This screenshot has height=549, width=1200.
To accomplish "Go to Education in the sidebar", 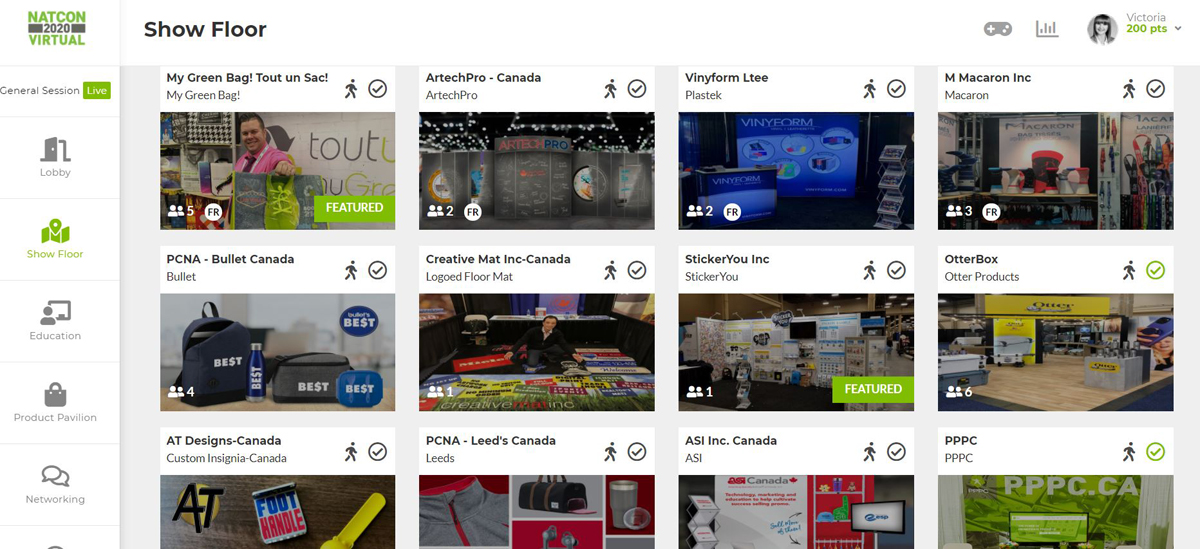I will click(55, 321).
